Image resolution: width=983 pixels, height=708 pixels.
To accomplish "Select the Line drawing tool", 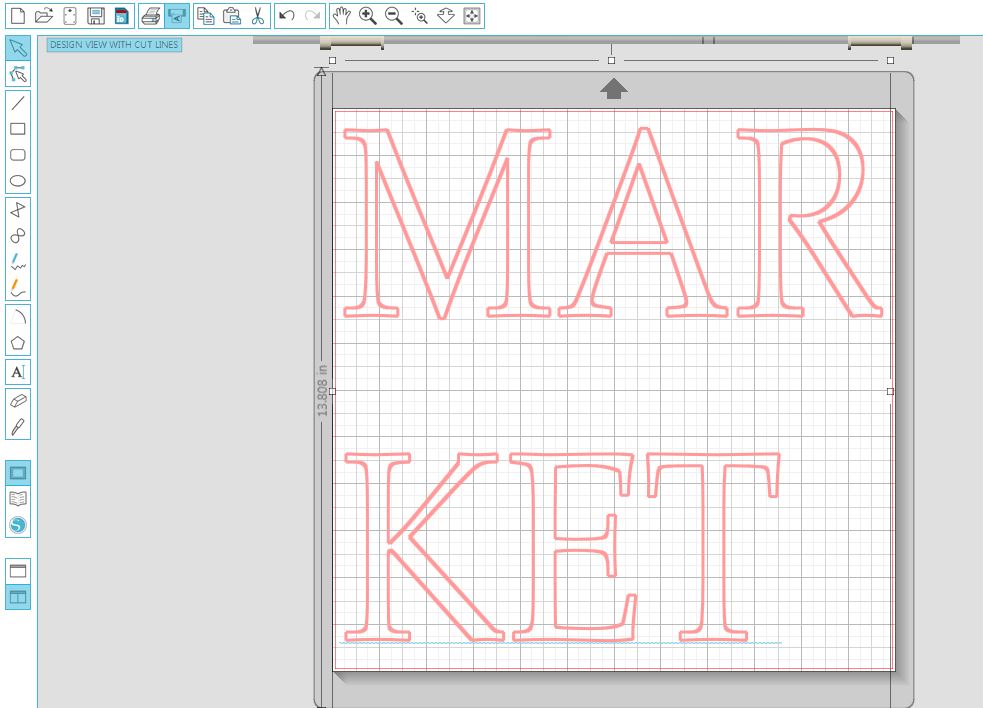I will click(x=18, y=103).
